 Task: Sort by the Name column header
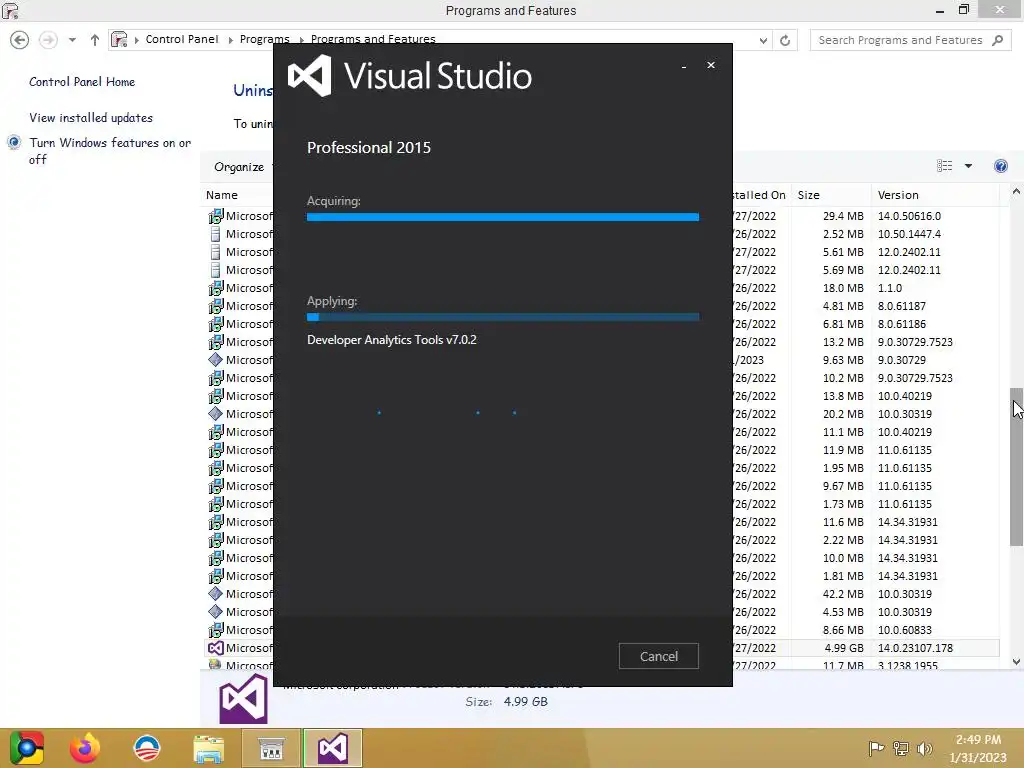pos(222,195)
